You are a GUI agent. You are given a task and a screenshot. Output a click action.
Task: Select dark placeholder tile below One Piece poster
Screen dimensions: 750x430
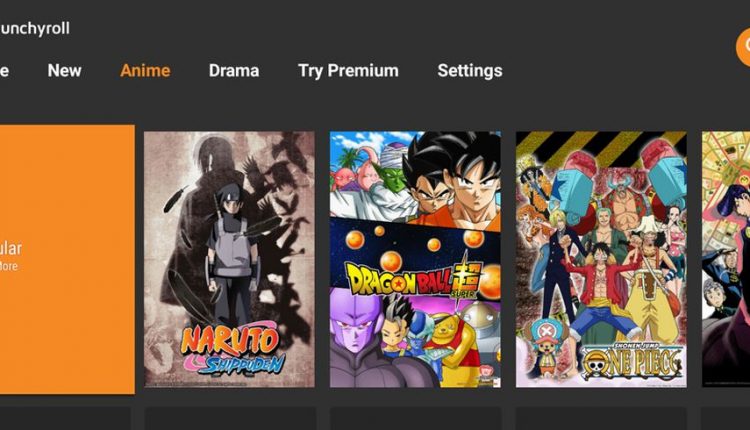tap(601, 419)
